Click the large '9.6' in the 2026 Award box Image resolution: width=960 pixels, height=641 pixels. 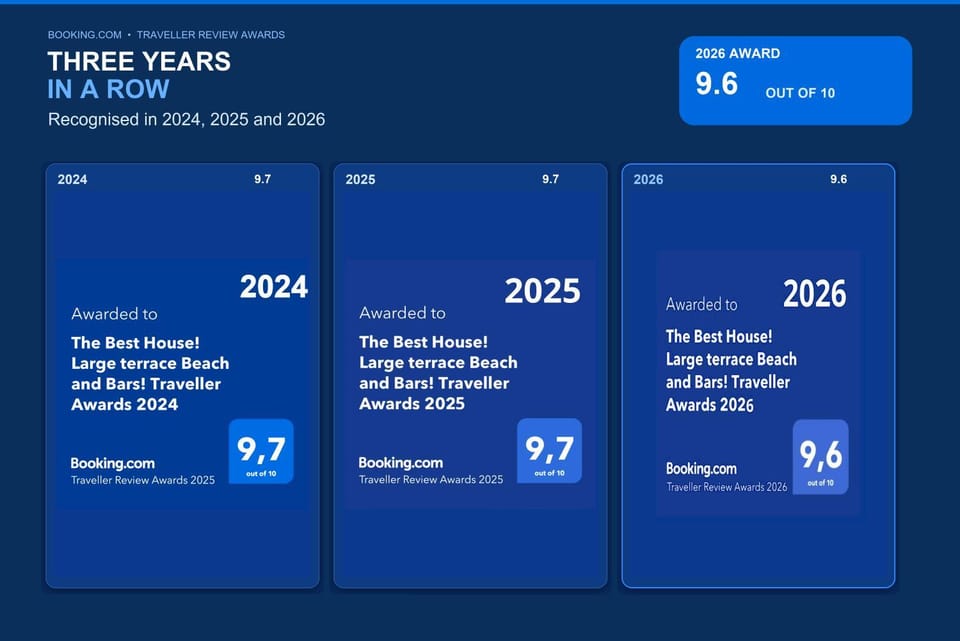tap(717, 84)
